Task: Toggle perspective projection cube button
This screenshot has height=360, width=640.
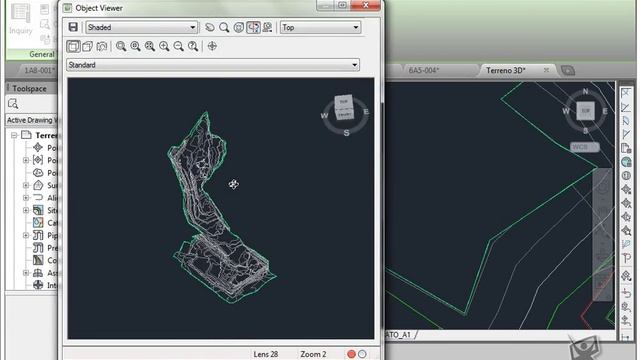Action: [x=87, y=46]
